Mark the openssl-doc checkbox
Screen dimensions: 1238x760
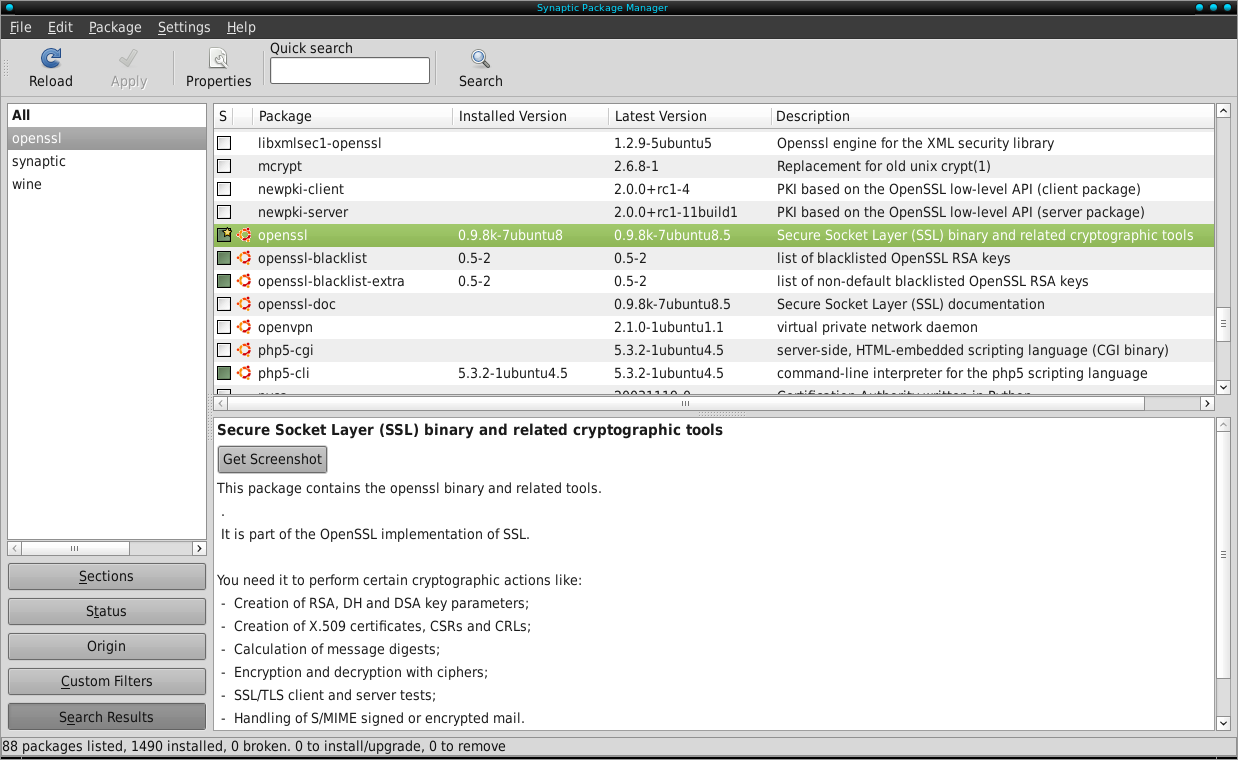click(x=224, y=304)
